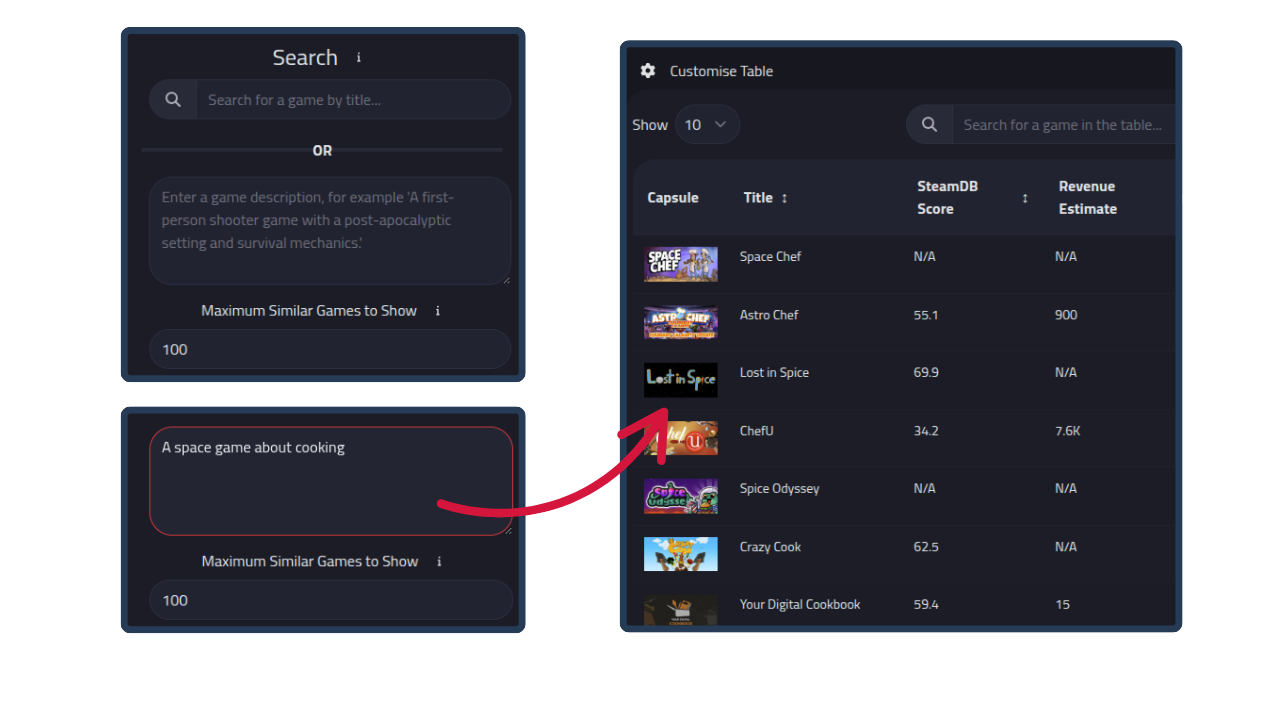Click the upper Maximum Similar Games 100 field
This screenshot has width=1280, height=720.
point(329,350)
